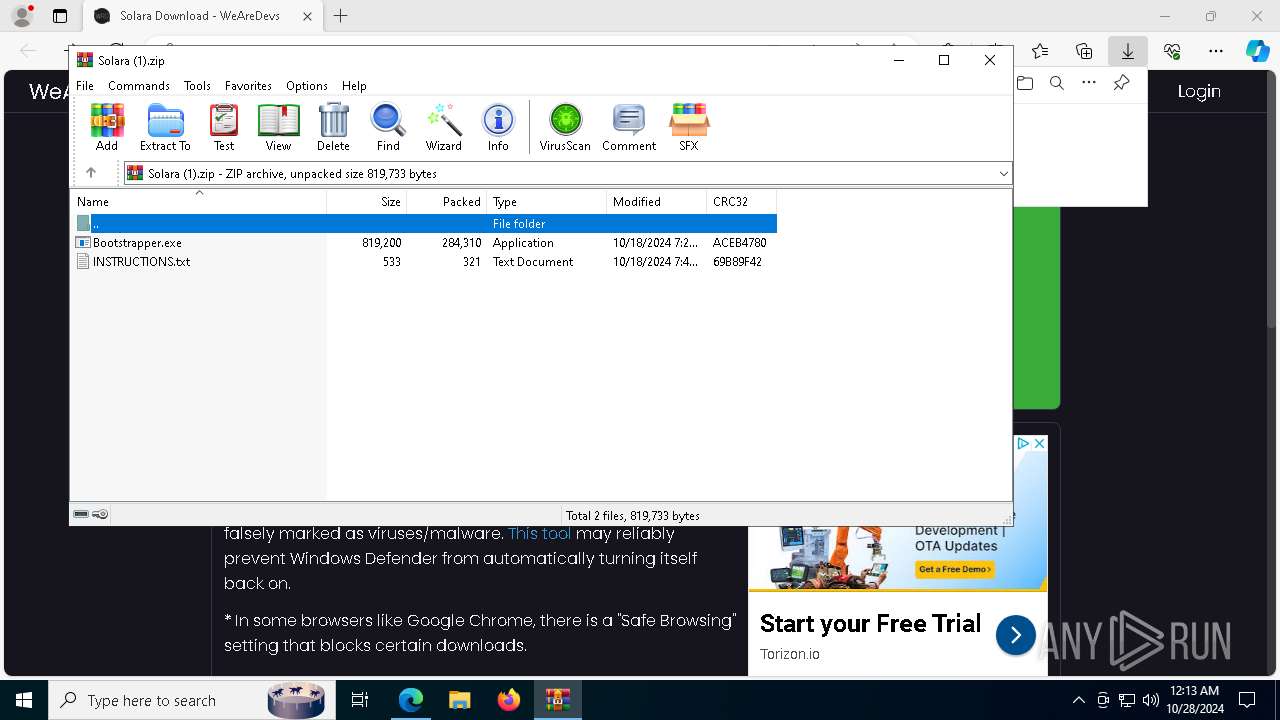The image size is (1280, 720).
Task: Click the key icon in WinRAR status bar
Action: (x=100, y=515)
